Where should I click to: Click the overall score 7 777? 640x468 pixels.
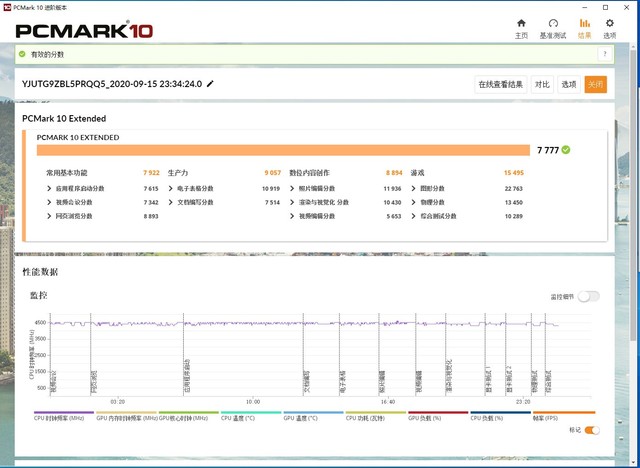548,150
